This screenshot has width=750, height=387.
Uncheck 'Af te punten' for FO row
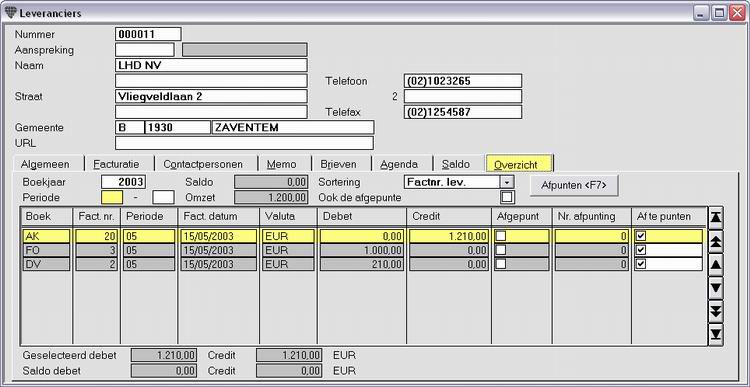[x=641, y=250]
